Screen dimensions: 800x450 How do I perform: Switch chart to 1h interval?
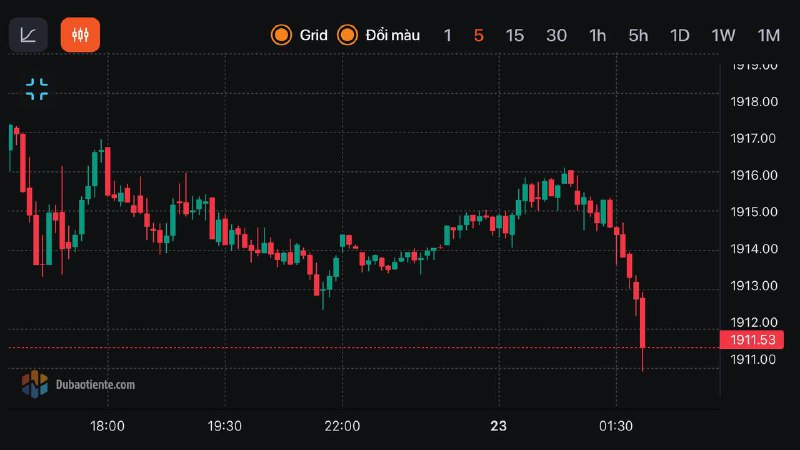pyautogui.click(x=598, y=35)
